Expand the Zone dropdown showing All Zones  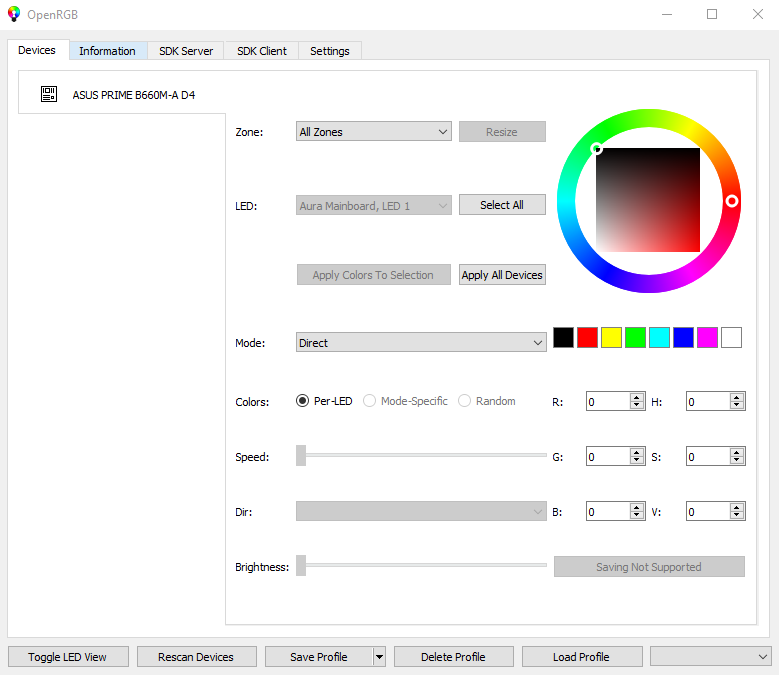[374, 132]
